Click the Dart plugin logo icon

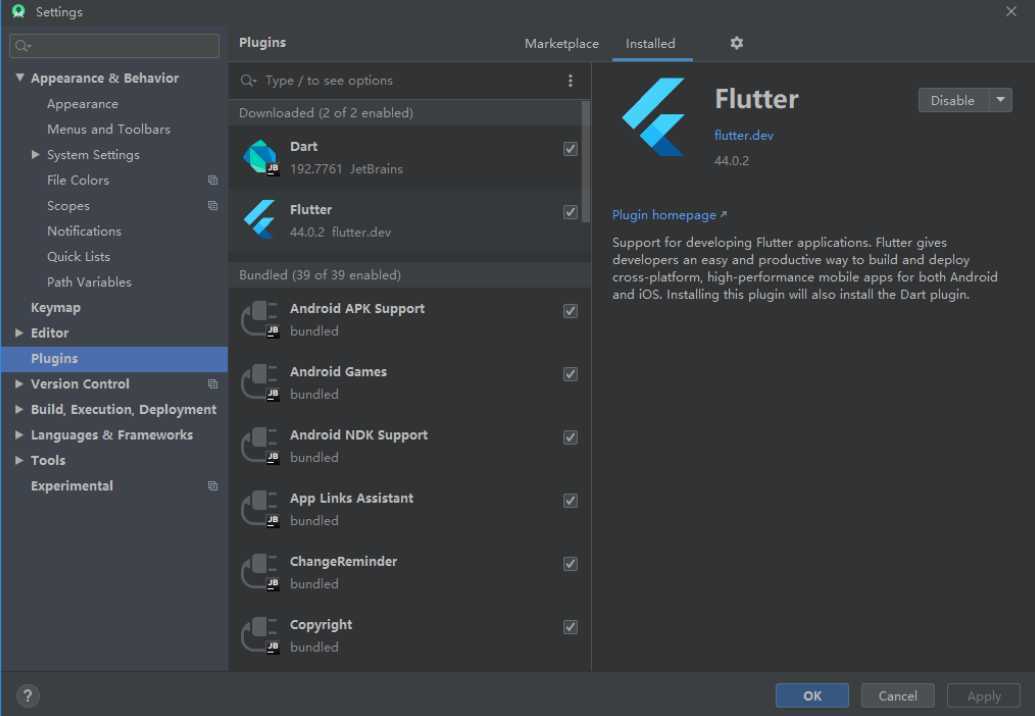pyautogui.click(x=261, y=157)
